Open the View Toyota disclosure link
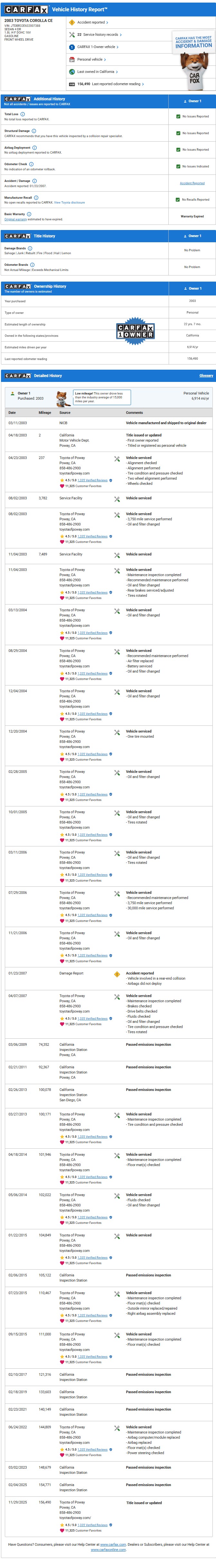This screenshot has height=1568, width=216. point(69,203)
